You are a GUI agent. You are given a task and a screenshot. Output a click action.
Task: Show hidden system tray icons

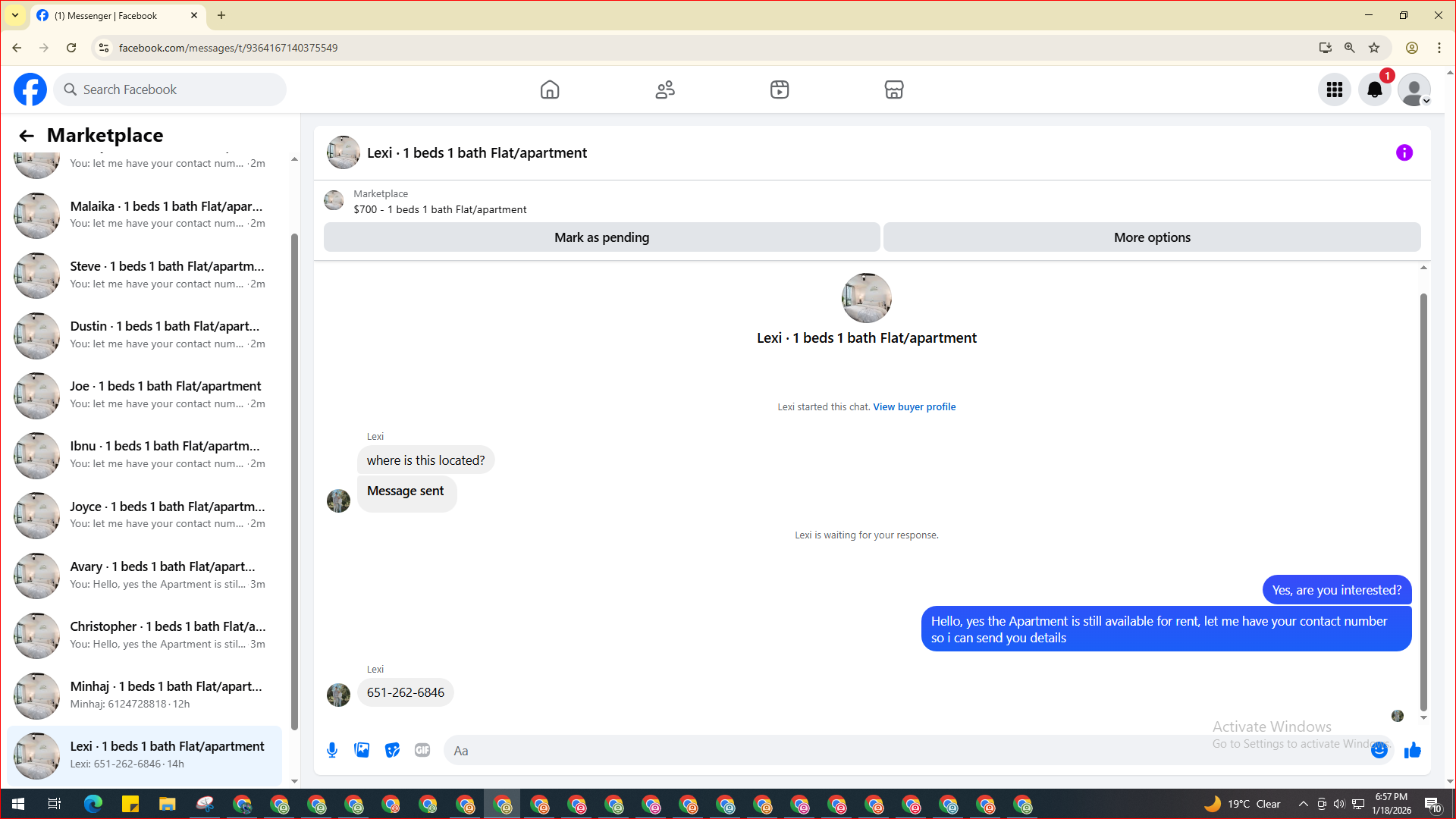[1303, 804]
